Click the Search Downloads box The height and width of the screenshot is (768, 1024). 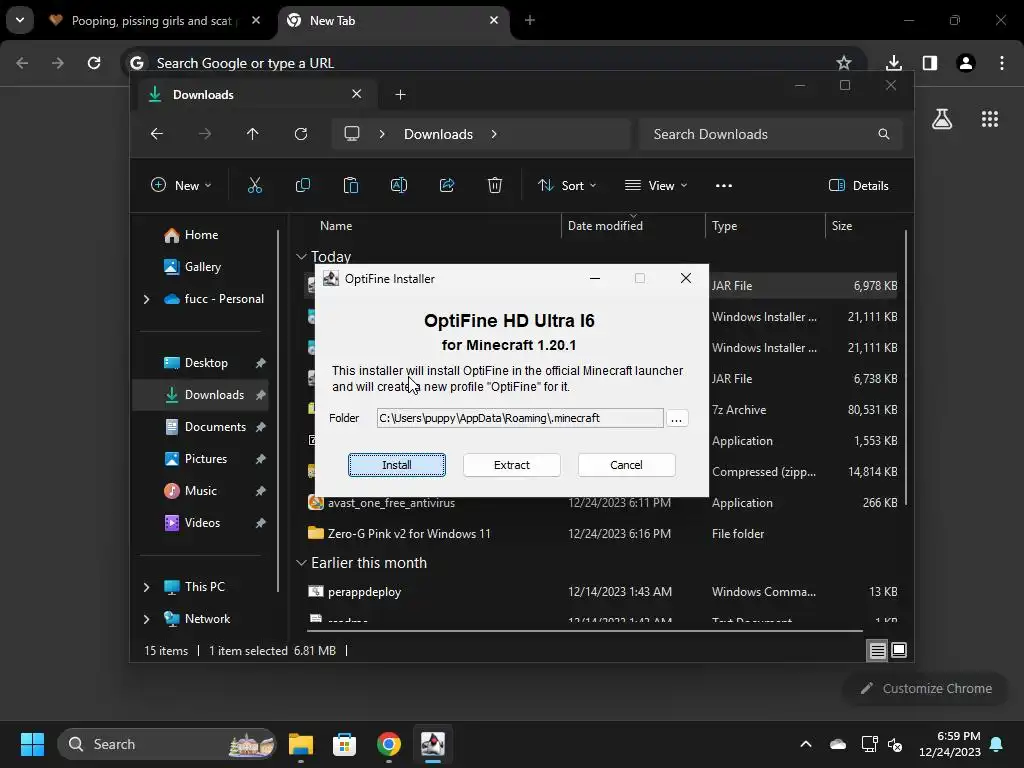point(771,134)
